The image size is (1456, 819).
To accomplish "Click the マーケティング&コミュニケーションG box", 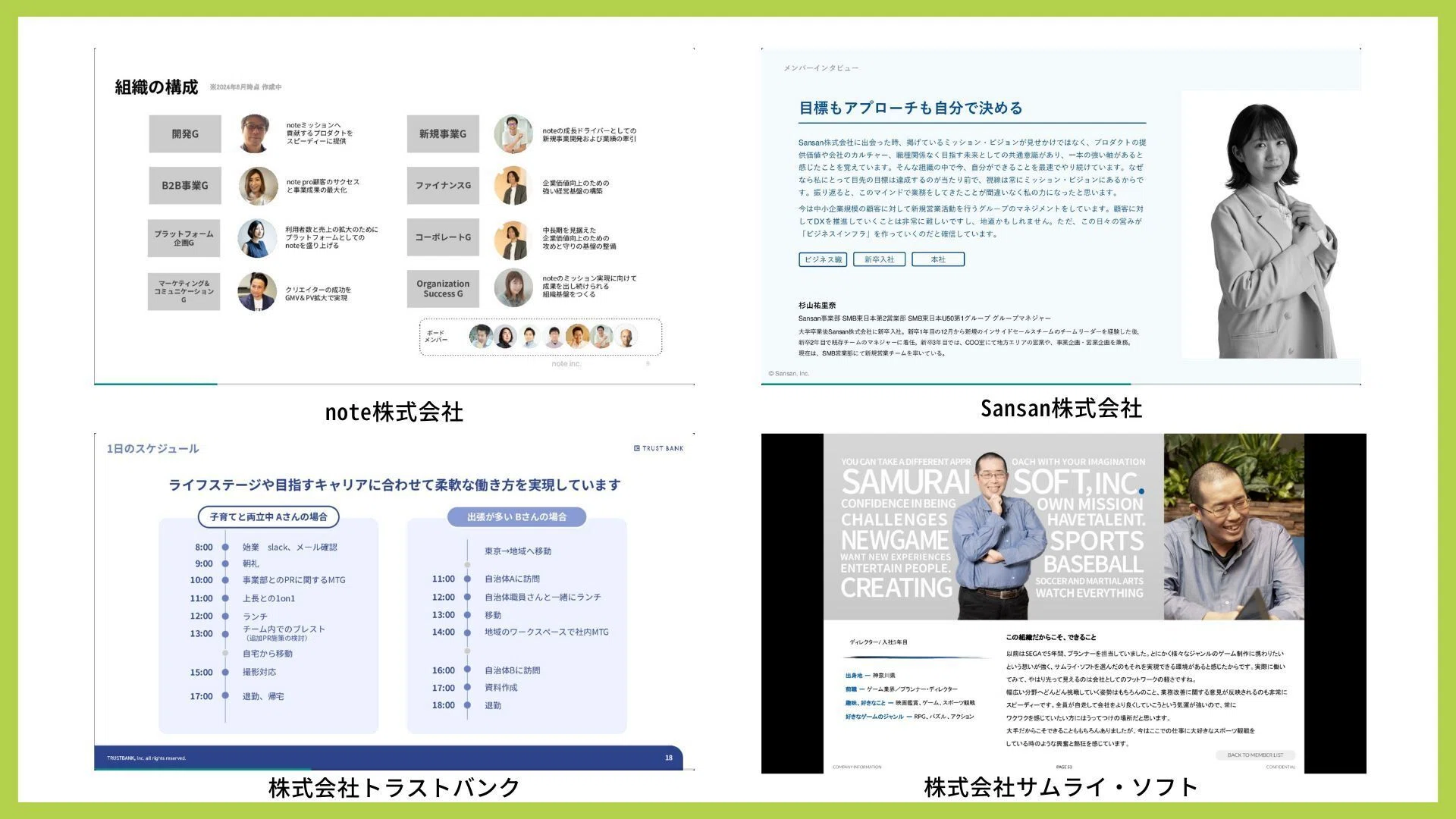I will point(184,292).
